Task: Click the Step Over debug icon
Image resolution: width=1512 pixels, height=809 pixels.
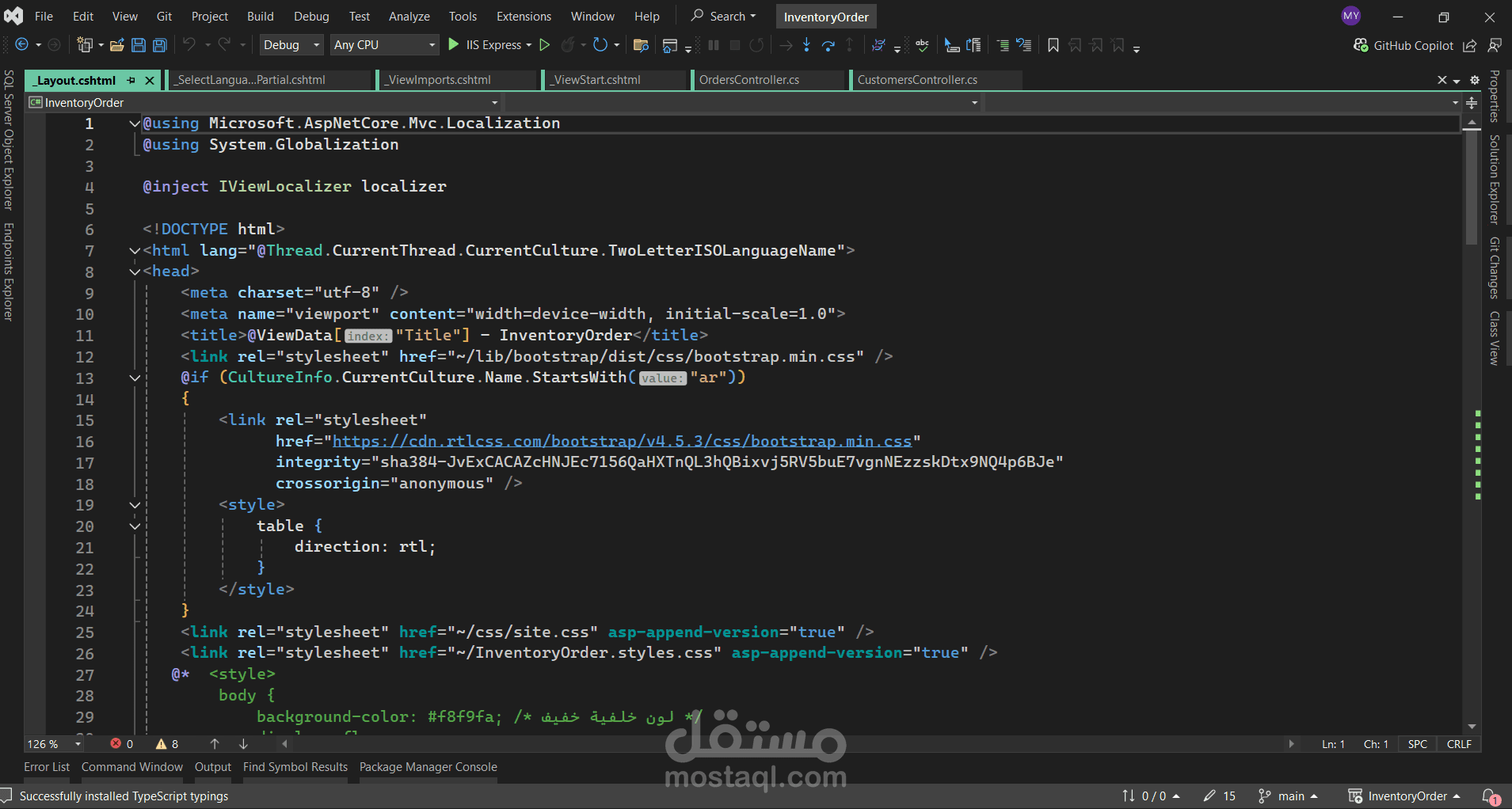Action: tap(828, 45)
